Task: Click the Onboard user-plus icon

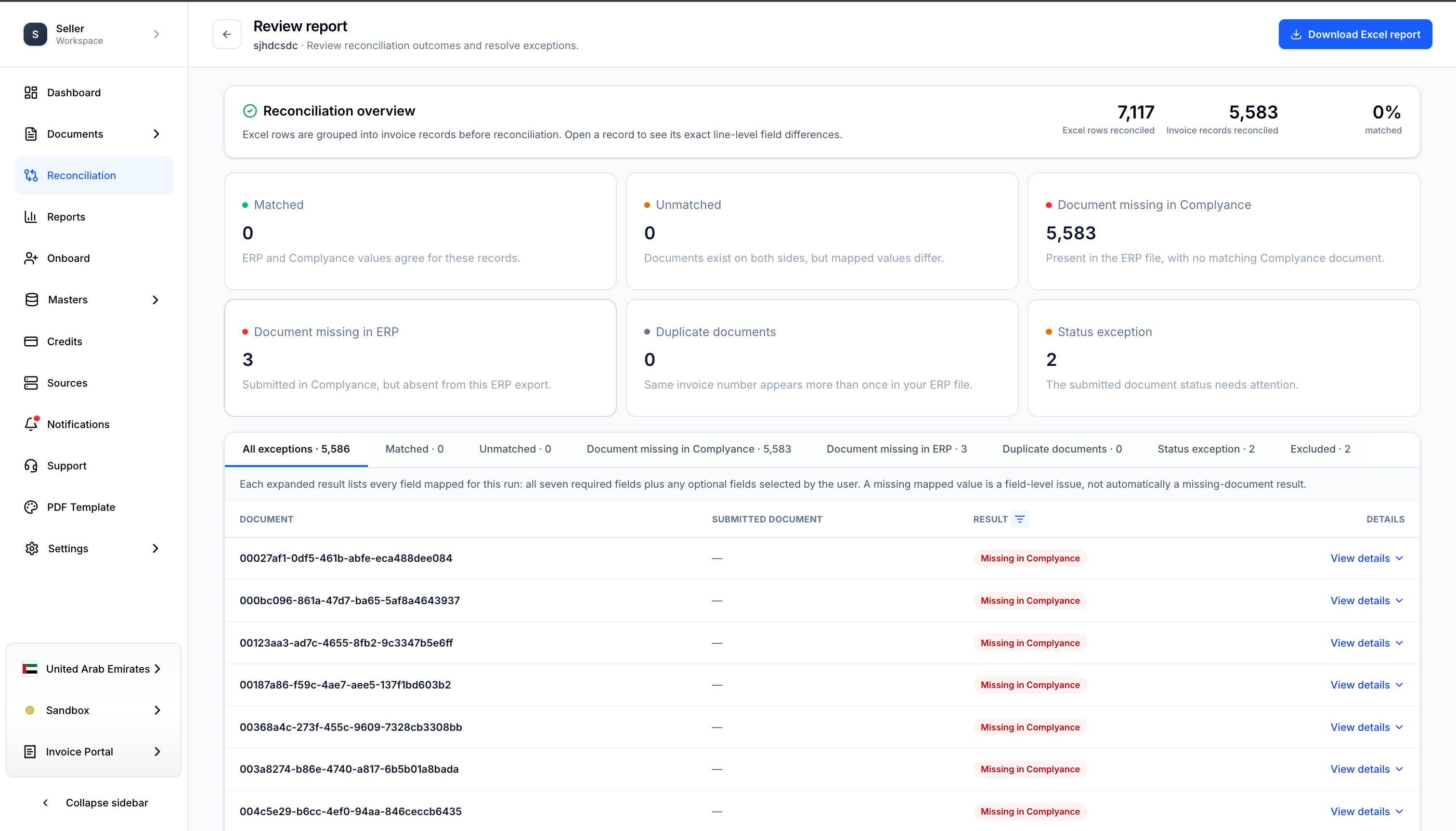Action: [x=31, y=259]
